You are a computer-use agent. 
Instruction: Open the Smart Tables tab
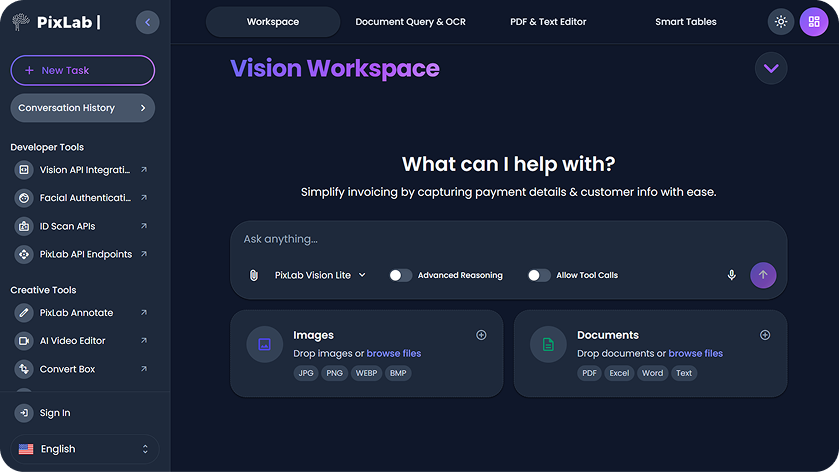(x=685, y=22)
